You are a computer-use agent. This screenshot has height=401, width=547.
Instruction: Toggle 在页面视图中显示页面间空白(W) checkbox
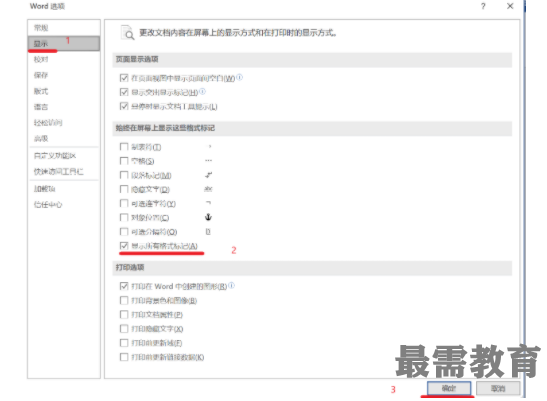point(124,78)
